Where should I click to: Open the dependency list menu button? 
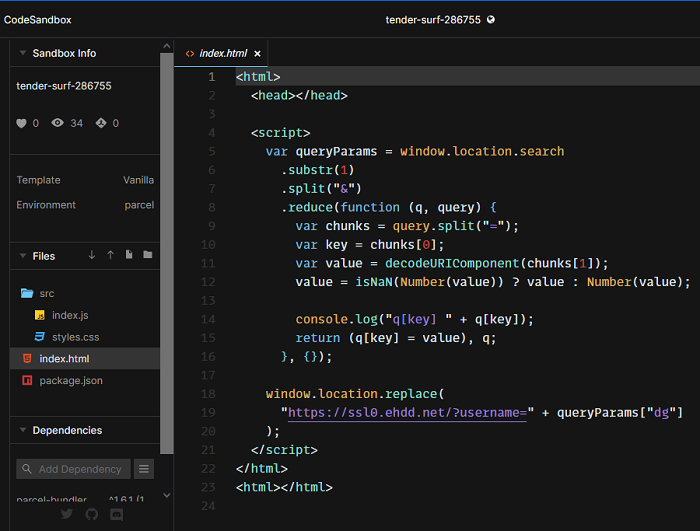144,469
